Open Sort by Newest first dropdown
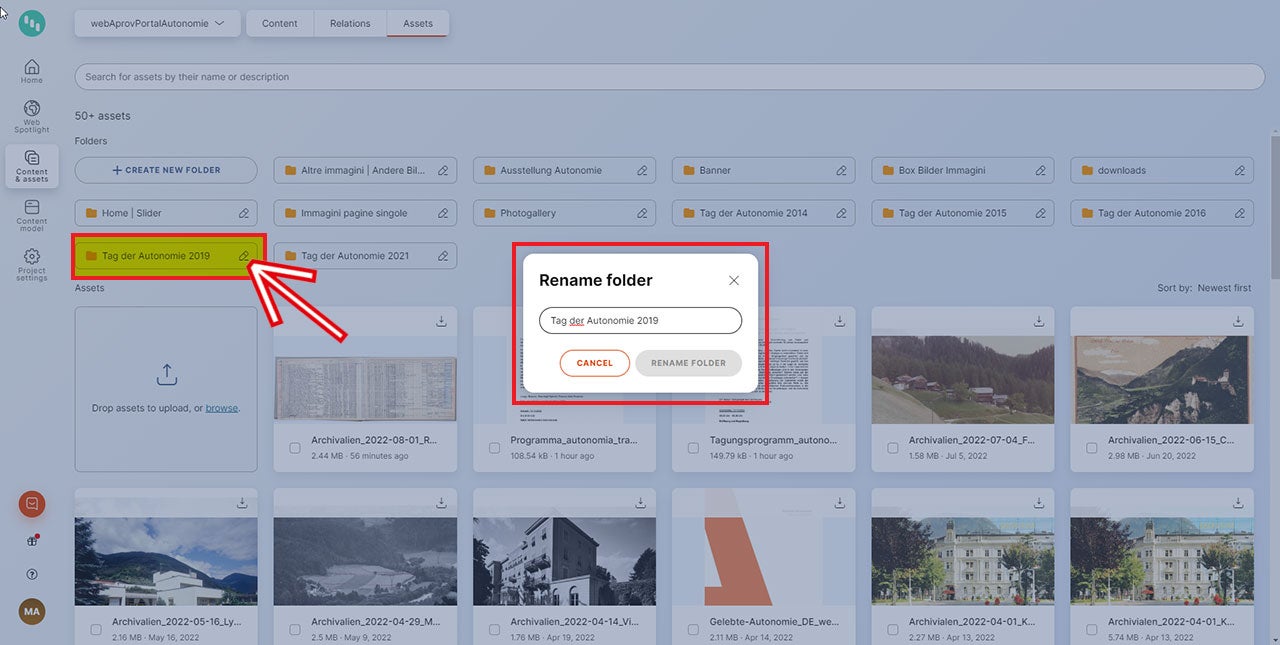The image size is (1280, 645). click(x=1224, y=288)
